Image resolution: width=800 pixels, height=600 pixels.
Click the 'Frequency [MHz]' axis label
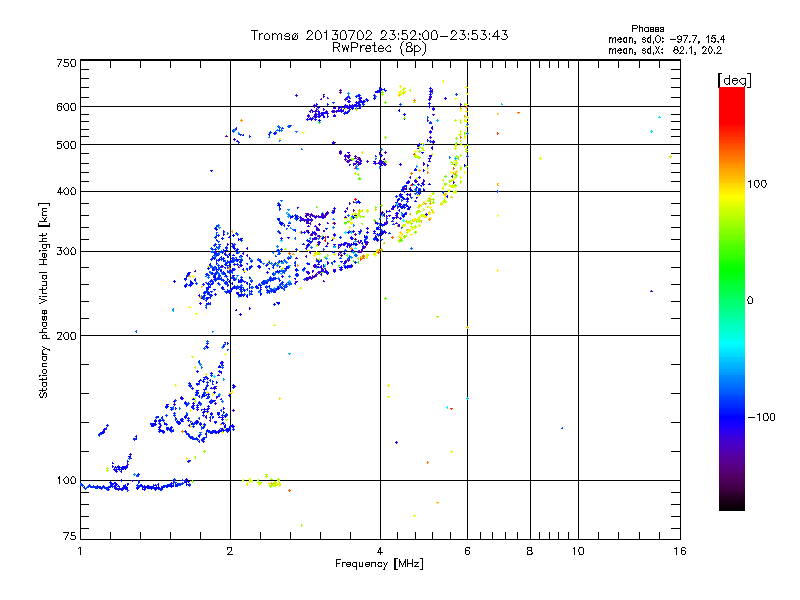coord(379,564)
